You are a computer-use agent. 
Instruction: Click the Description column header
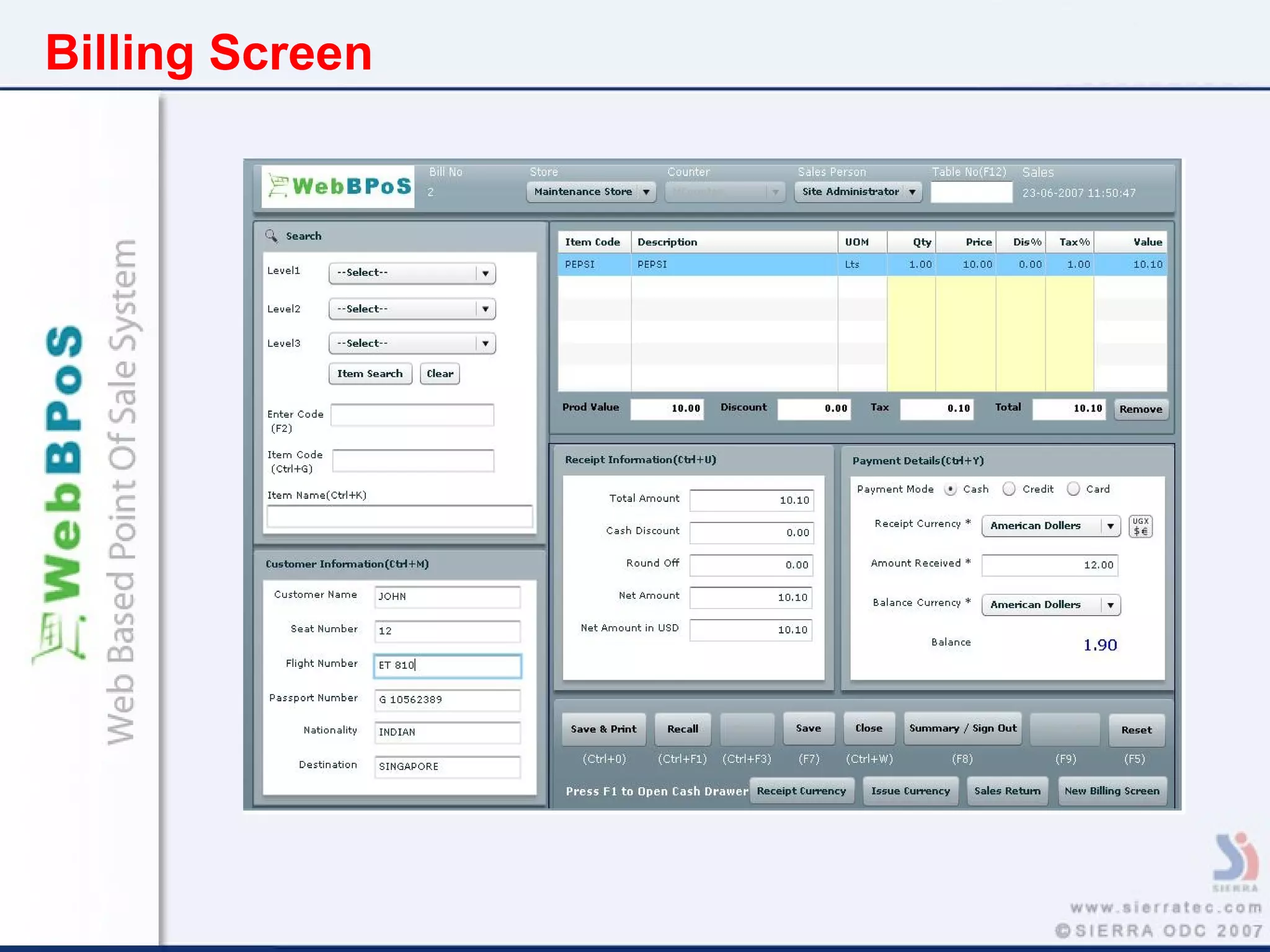(734, 242)
